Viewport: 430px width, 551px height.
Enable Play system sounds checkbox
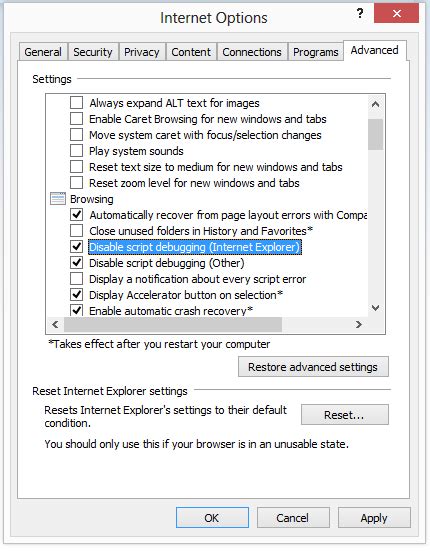pyautogui.click(x=77, y=151)
